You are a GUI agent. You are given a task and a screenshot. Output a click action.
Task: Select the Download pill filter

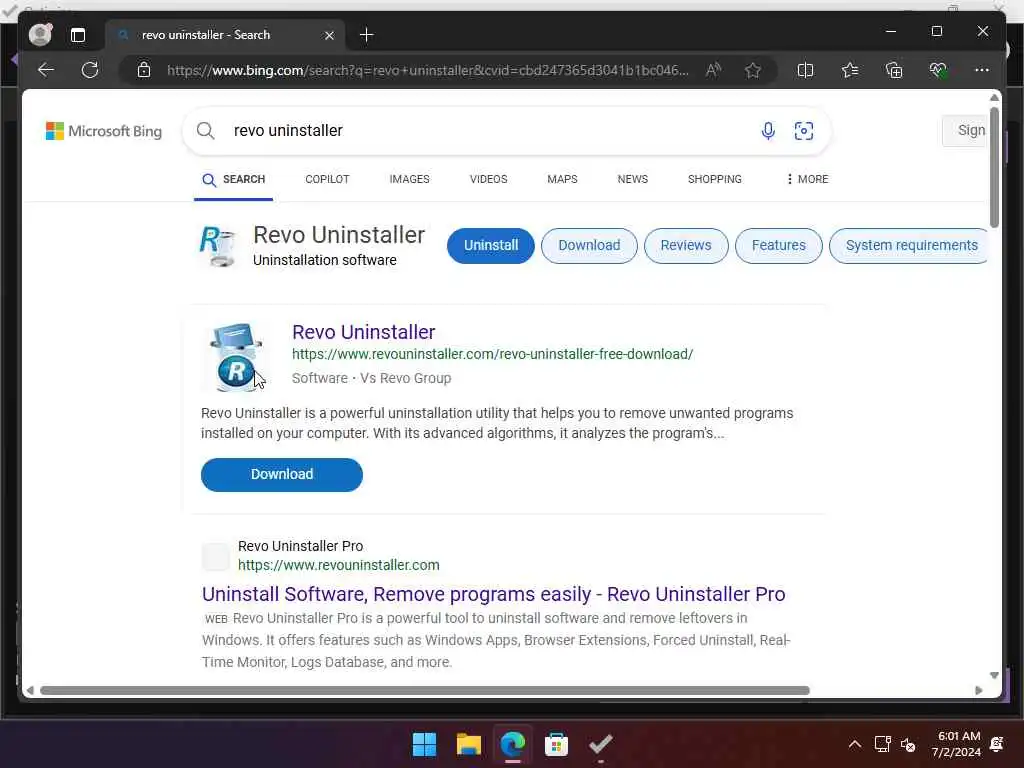point(589,246)
